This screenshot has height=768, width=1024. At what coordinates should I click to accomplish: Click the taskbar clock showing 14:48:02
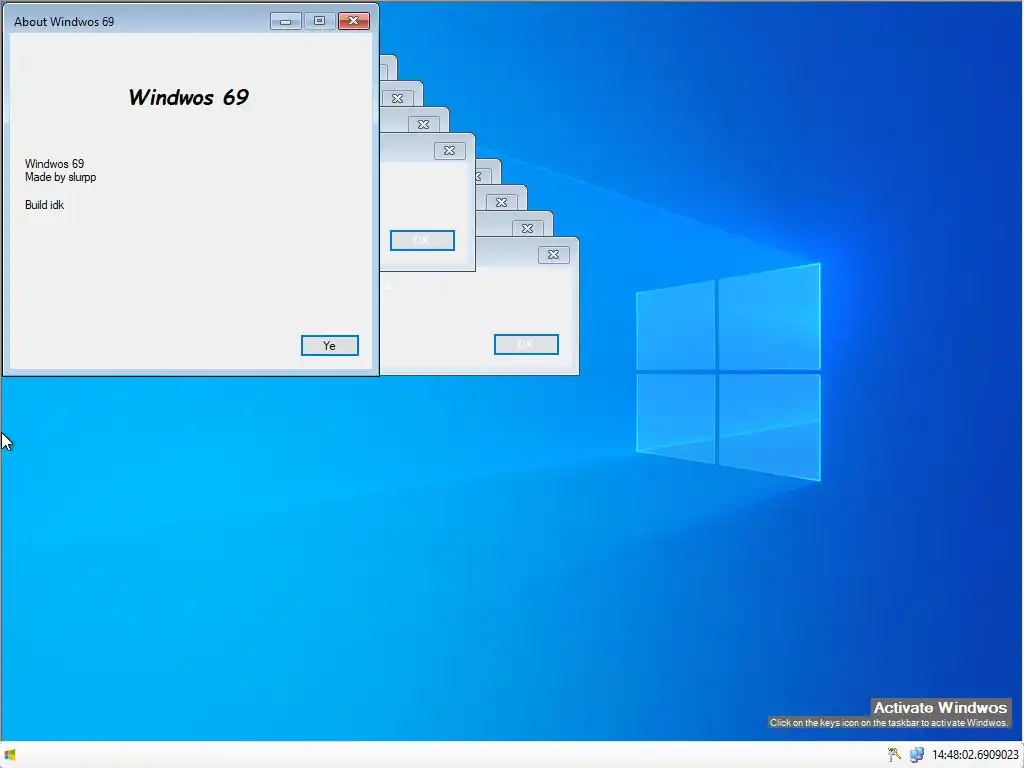(975, 755)
